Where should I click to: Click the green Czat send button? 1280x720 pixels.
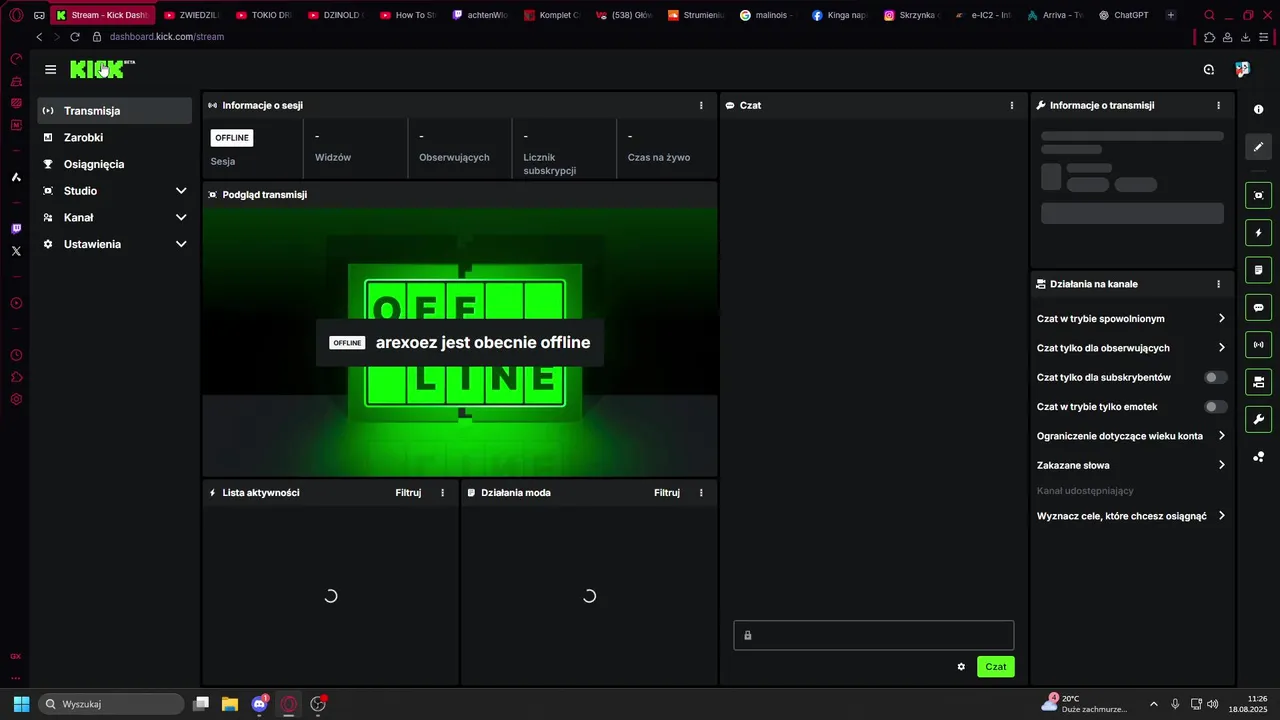point(996,667)
